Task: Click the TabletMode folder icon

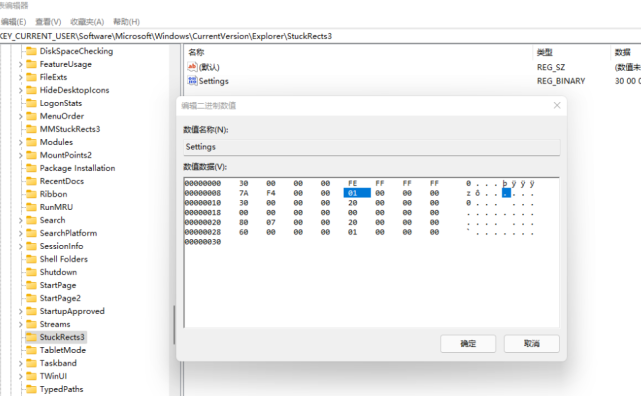Action: 31,350
